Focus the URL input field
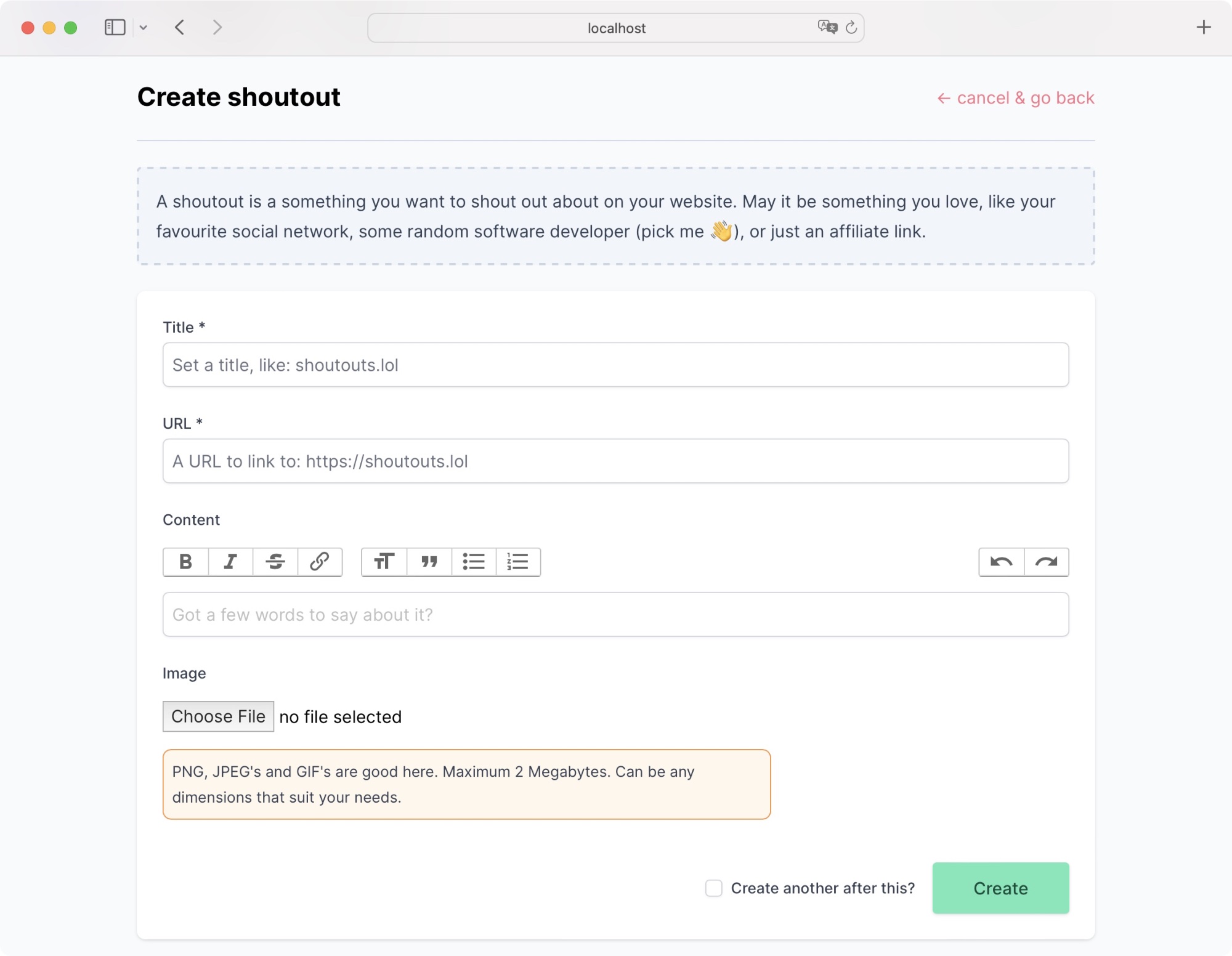The image size is (1232, 956). 616,461
